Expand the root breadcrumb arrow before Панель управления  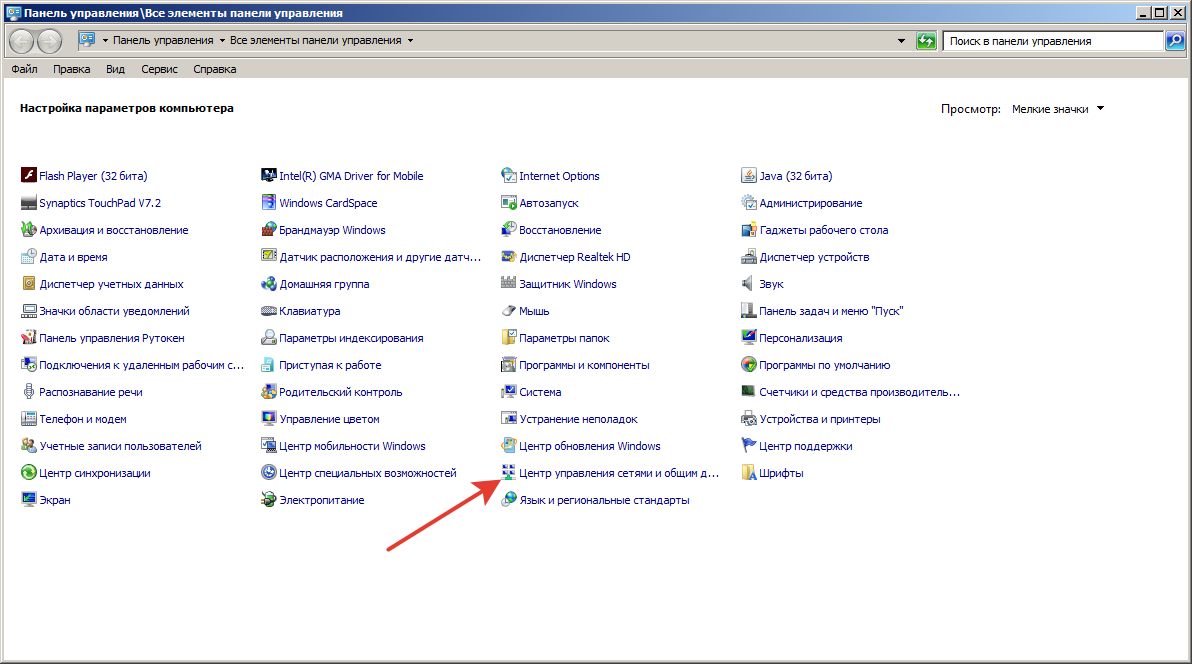click(x=105, y=40)
